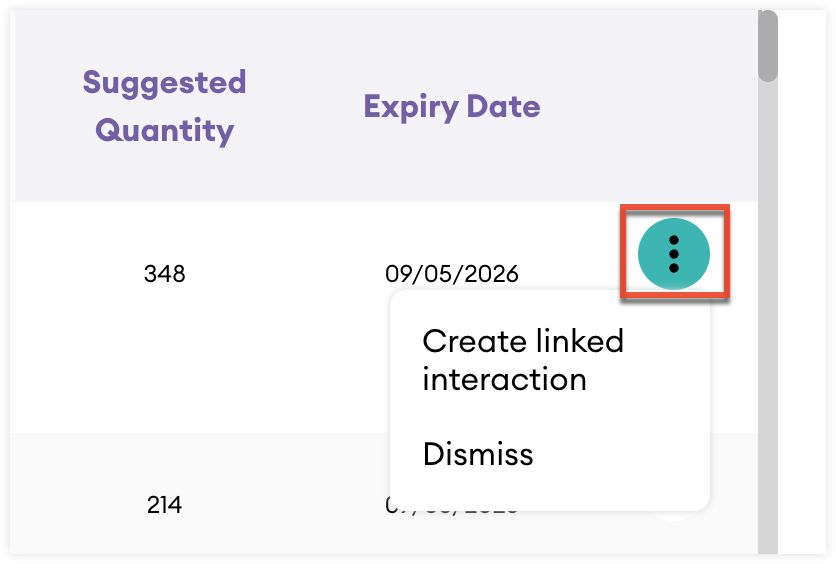Click the vertical scrollbar thumb

click(x=767, y=45)
